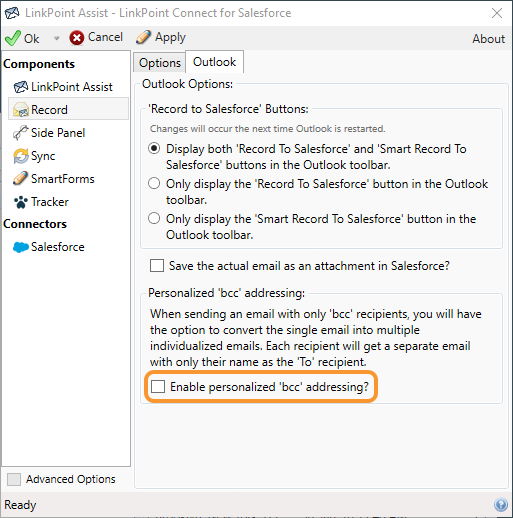The image size is (513, 518).
Task: Click the Apply button text
Action: click(x=170, y=37)
